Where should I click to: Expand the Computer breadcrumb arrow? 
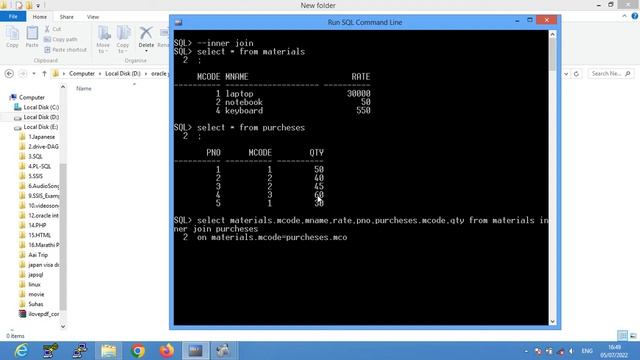tap(100, 73)
